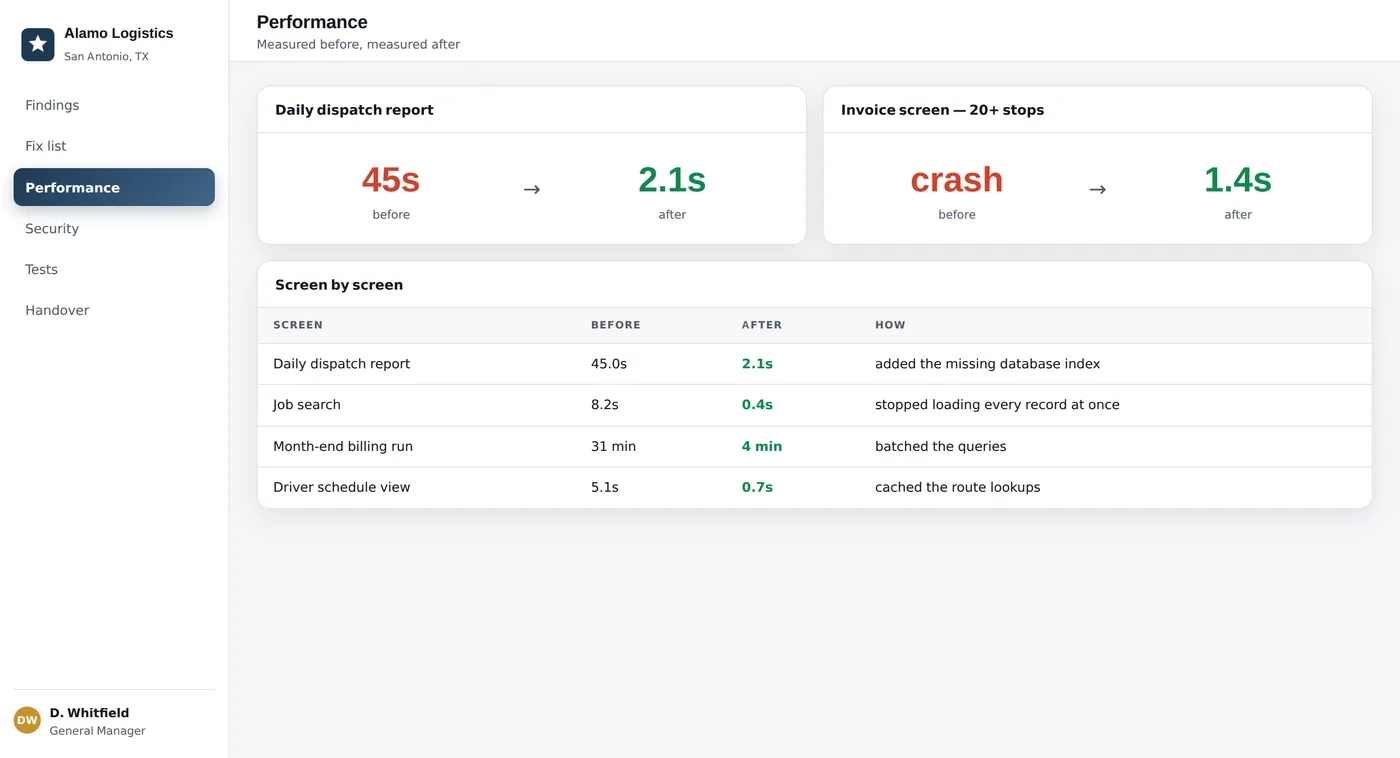Viewport: 1400px width, 758px height.
Task: Click the 45.0s before cell
Action: [x=609, y=364]
